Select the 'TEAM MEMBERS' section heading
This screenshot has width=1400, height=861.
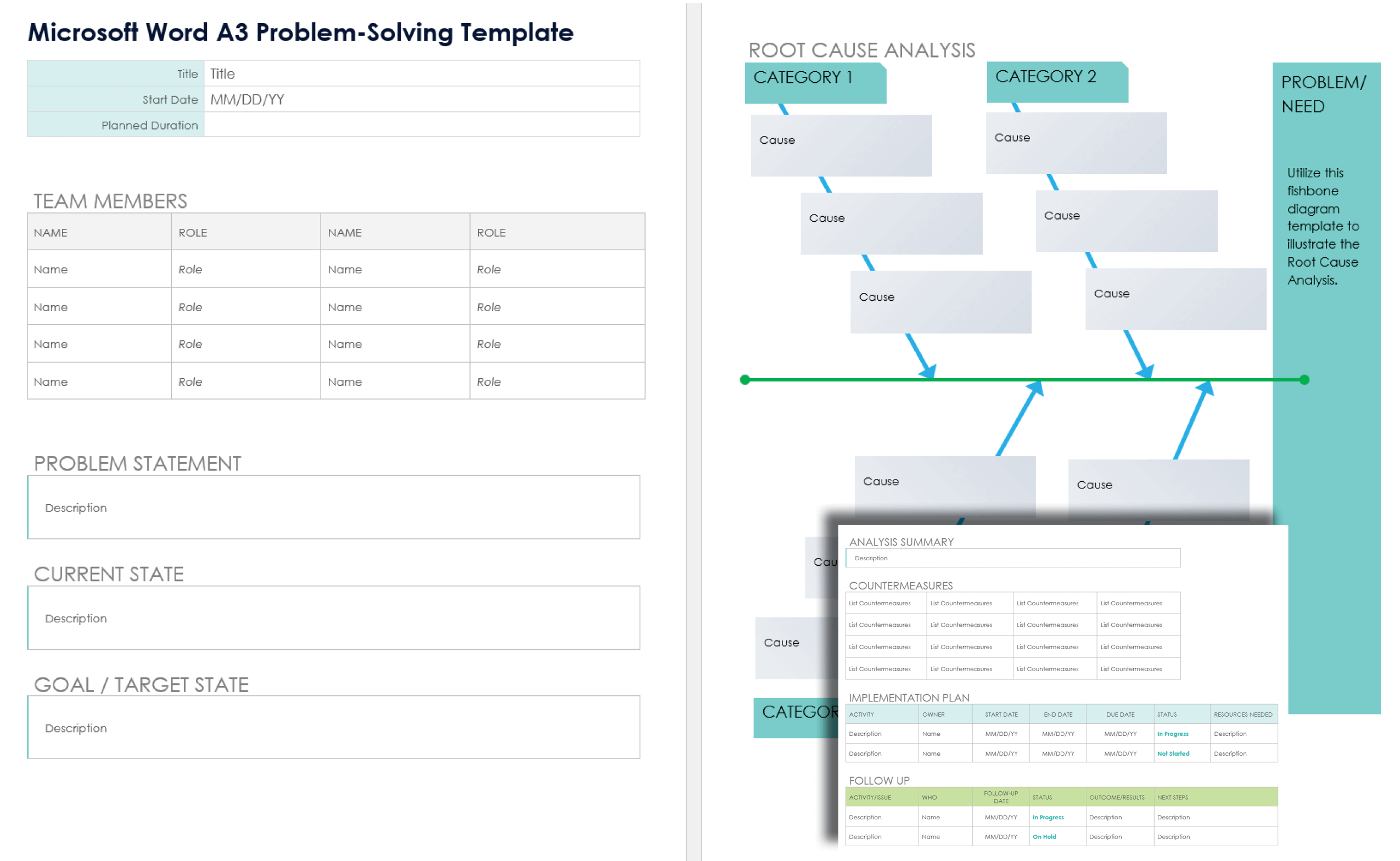tap(110, 201)
